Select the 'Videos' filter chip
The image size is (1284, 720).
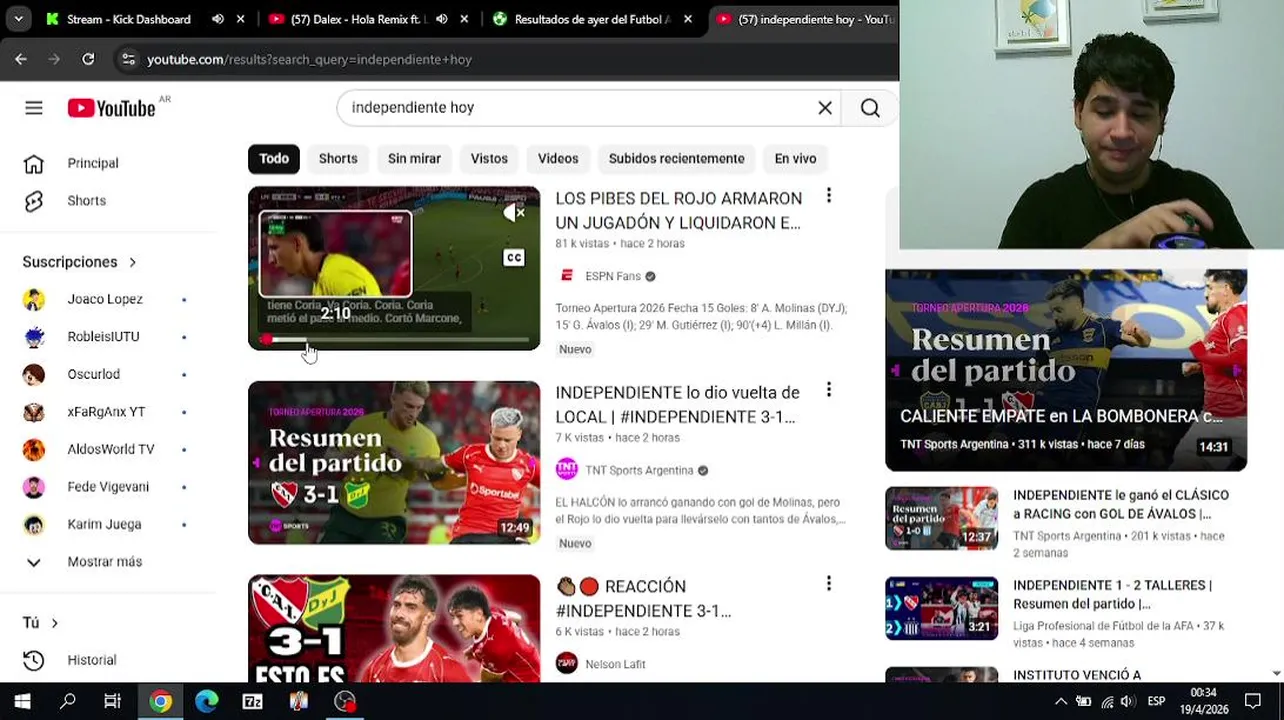tap(558, 159)
